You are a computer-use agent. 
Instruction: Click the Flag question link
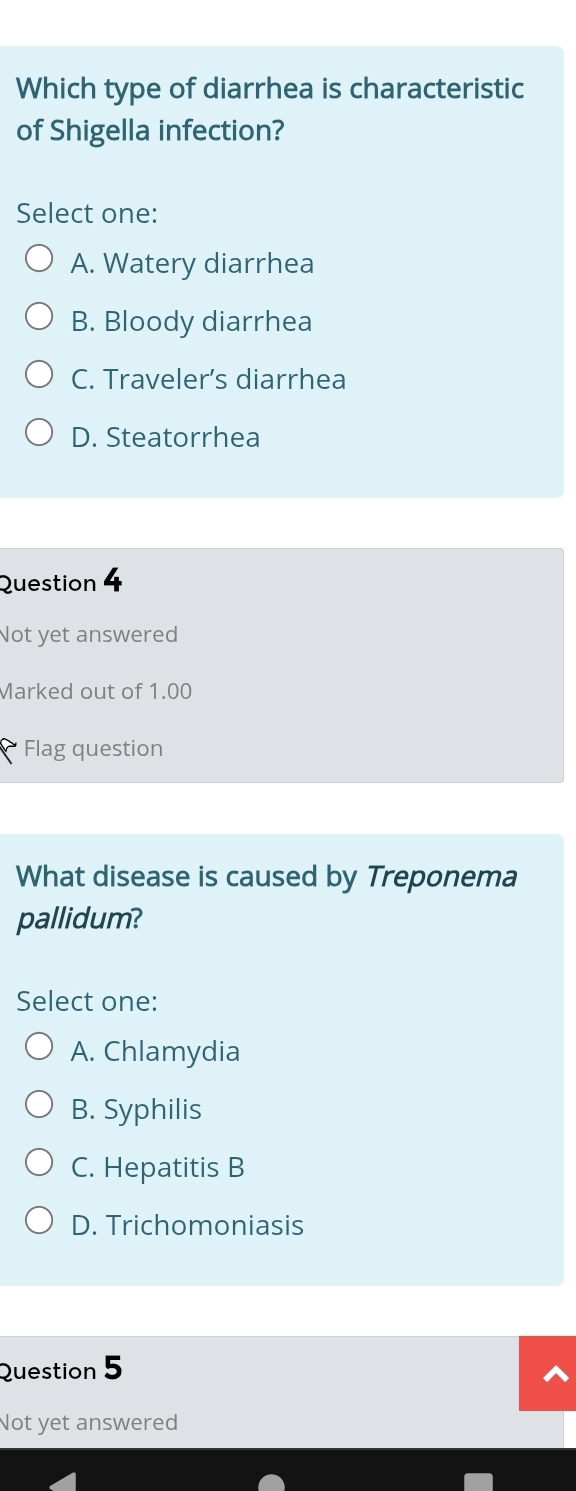coord(93,748)
